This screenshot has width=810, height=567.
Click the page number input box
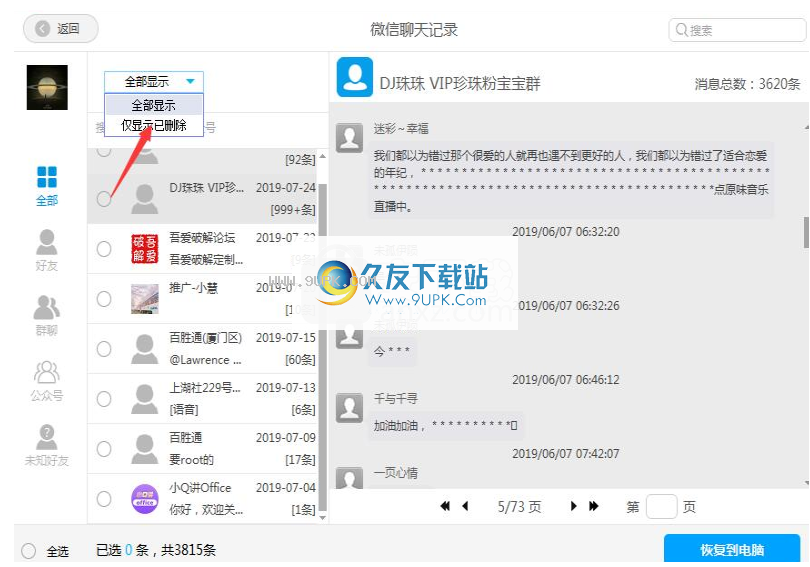tap(662, 507)
